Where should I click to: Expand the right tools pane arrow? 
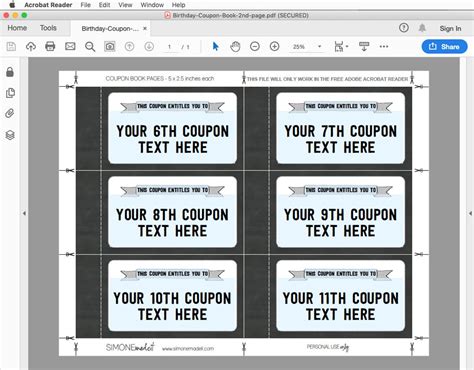pos(470,213)
